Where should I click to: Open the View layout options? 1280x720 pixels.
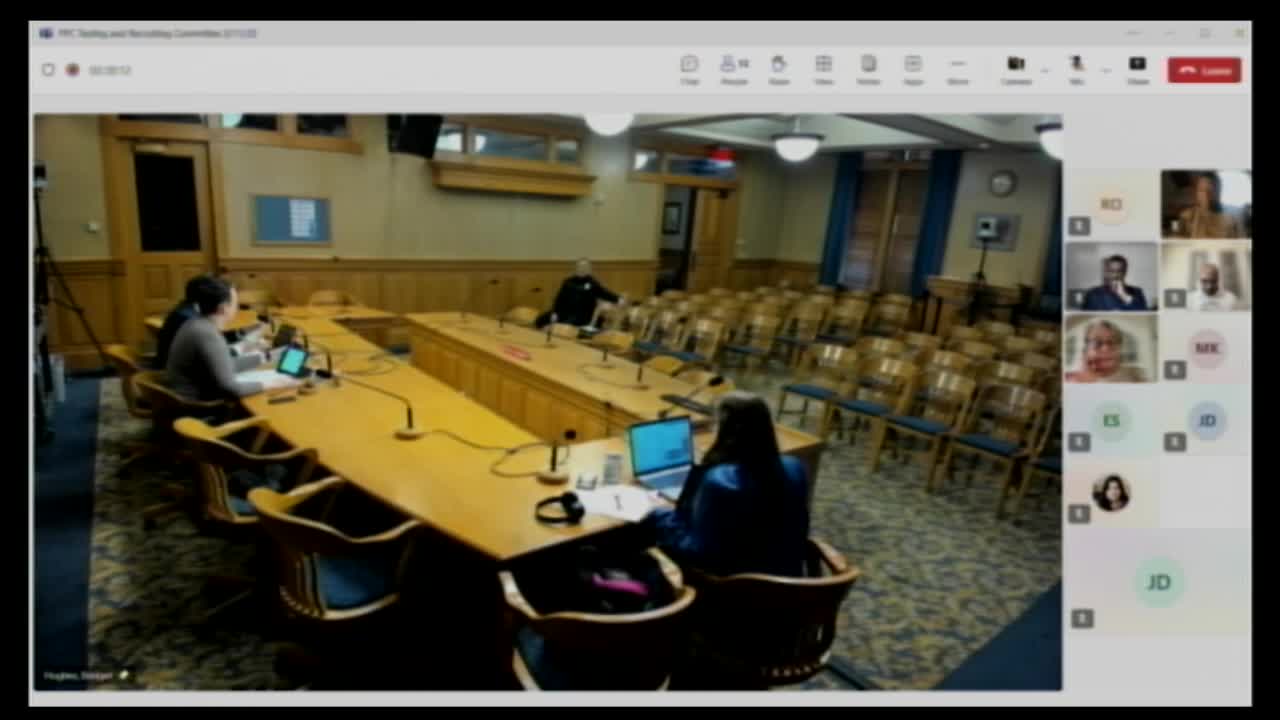point(823,69)
